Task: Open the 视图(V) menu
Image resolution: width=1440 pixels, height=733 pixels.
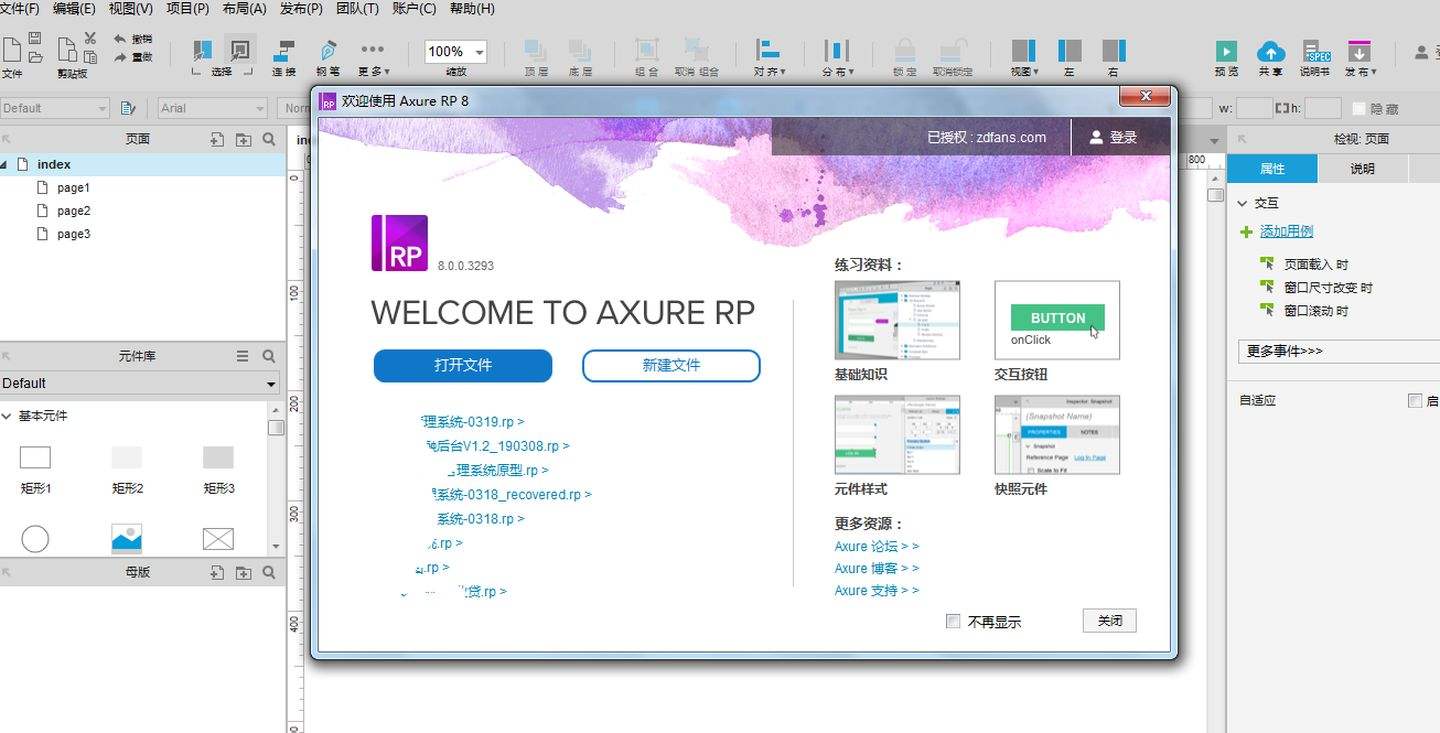Action: (130, 9)
